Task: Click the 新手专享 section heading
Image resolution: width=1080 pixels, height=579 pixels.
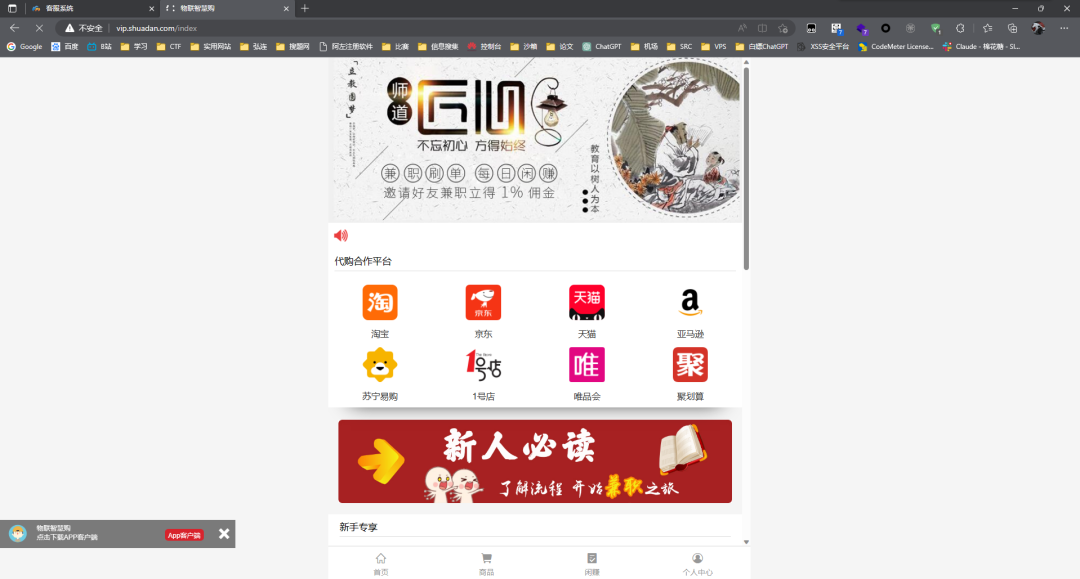Action: click(358, 527)
